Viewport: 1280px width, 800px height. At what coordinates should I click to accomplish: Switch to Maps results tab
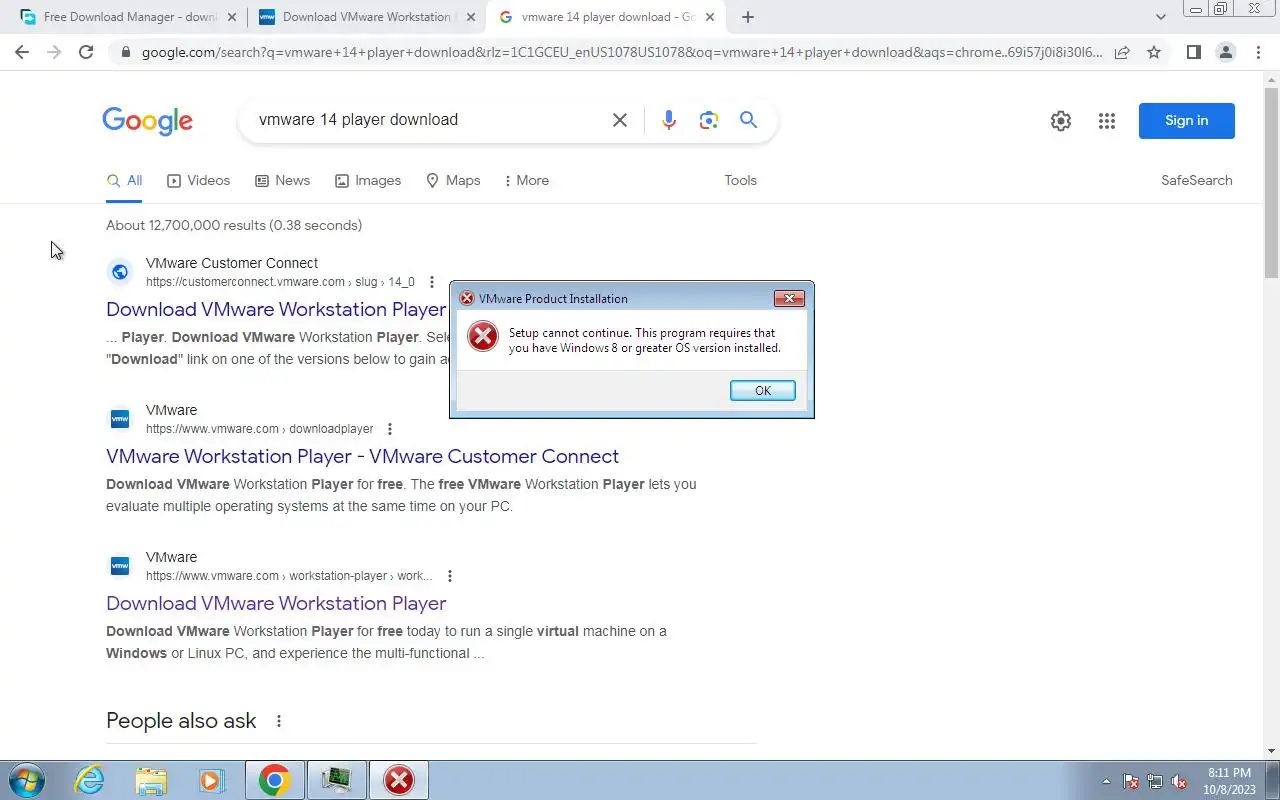pos(453,181)
